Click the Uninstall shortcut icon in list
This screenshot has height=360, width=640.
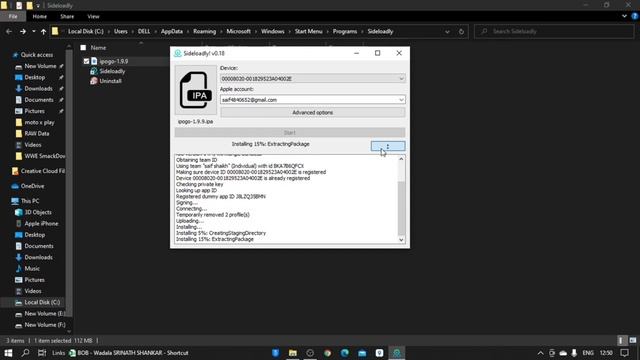coord(94,81)
